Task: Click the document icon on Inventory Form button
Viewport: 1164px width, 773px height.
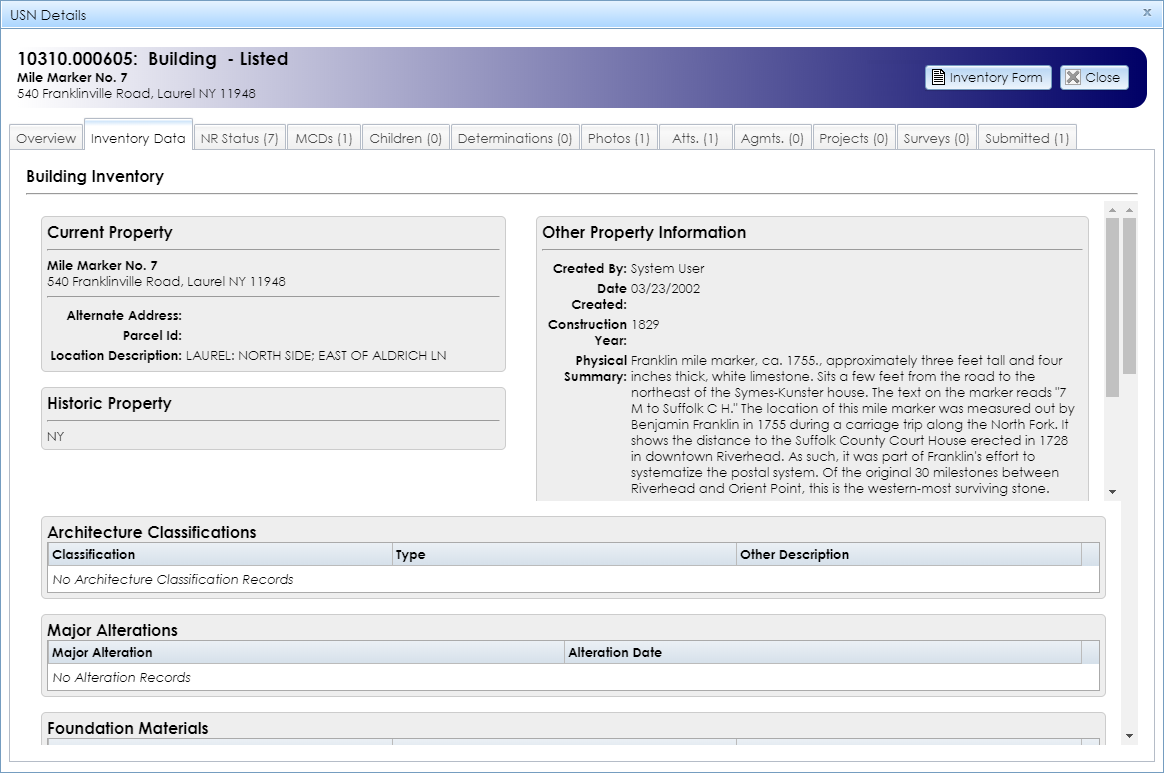Action: pyautogui.click(x=938, y=77)
